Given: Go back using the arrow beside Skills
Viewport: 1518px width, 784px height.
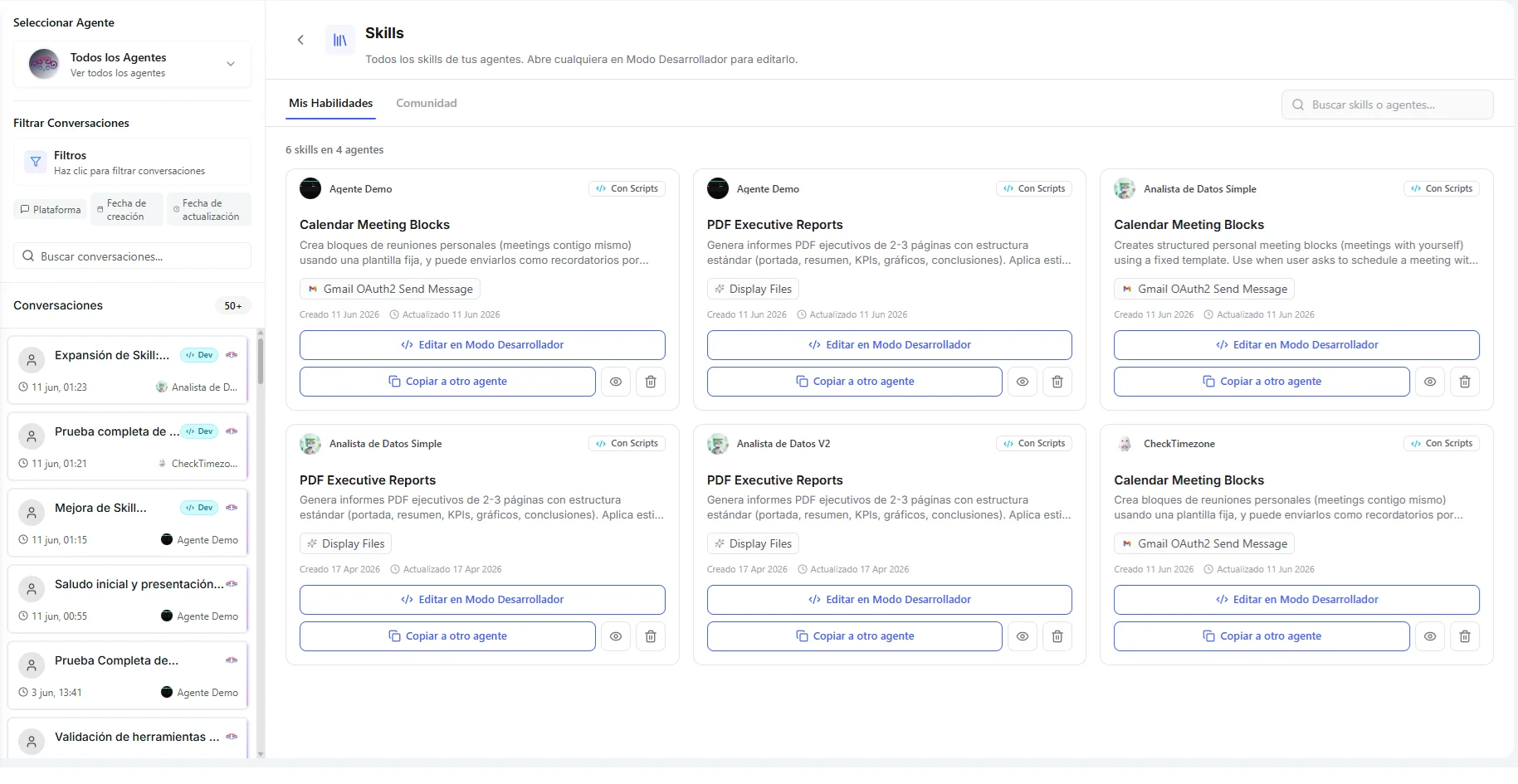Looking at the screenshot, I should (x=300, y=40).
